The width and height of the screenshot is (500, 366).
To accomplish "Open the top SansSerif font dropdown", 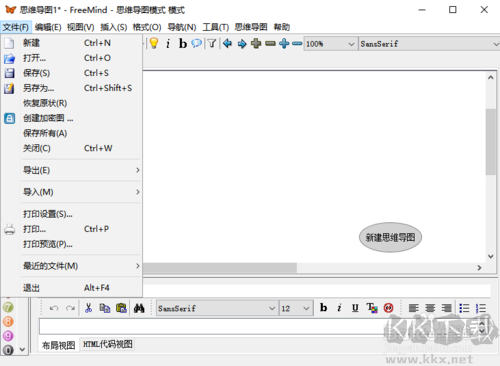I will click(429, 44).
